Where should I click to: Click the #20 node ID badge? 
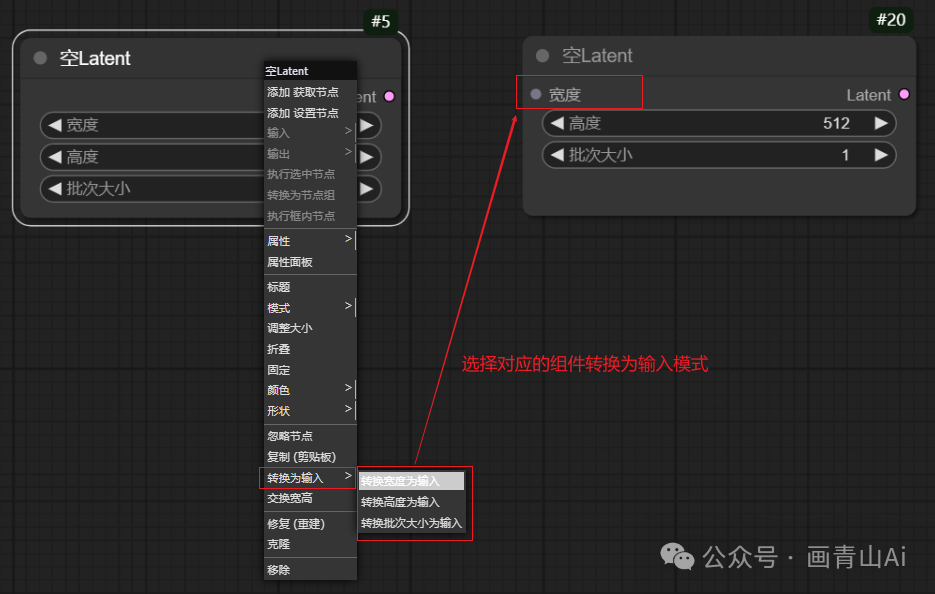(891, 20)
